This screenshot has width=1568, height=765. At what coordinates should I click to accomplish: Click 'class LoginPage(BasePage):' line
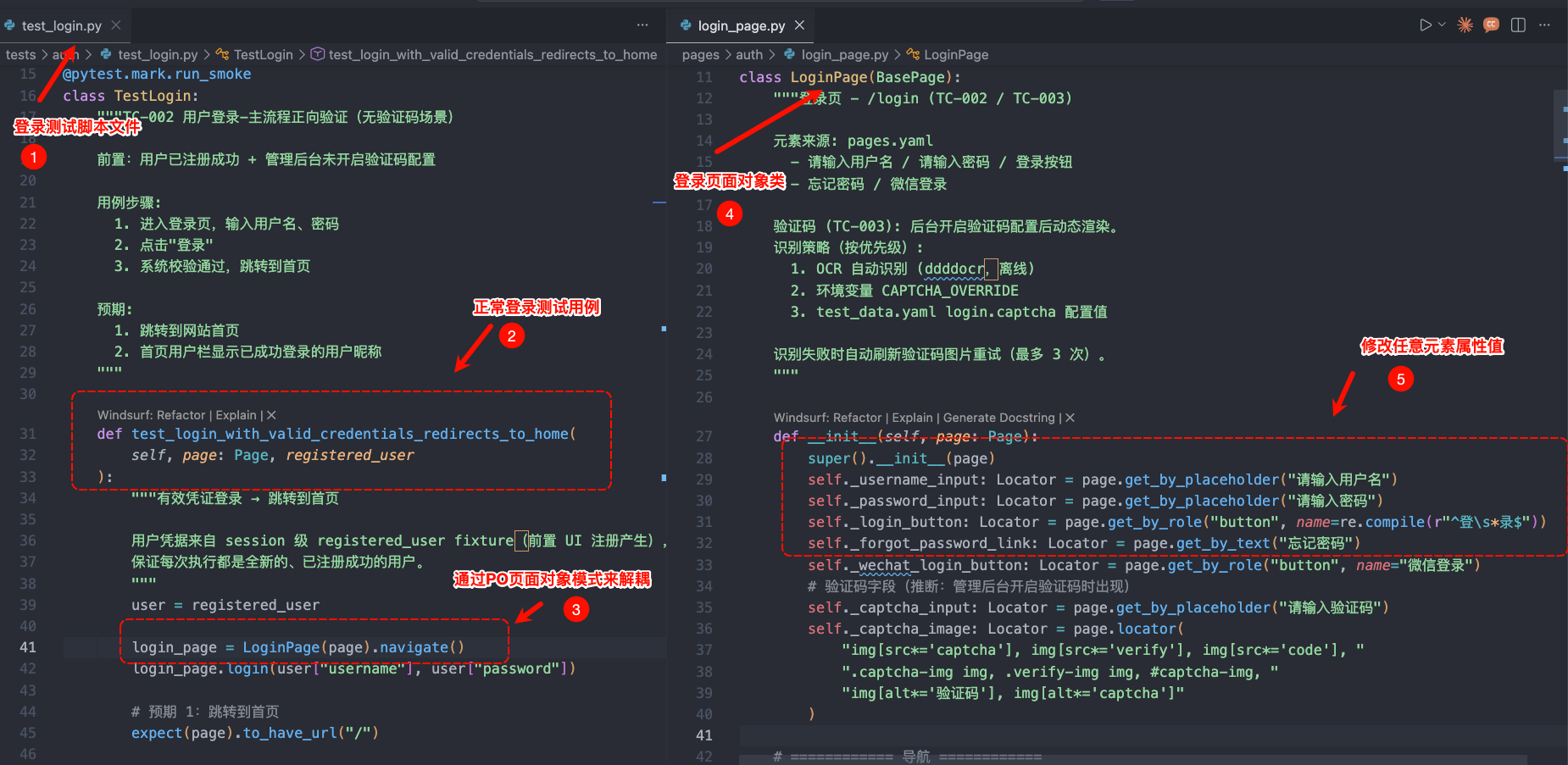(x=850, y=77)
